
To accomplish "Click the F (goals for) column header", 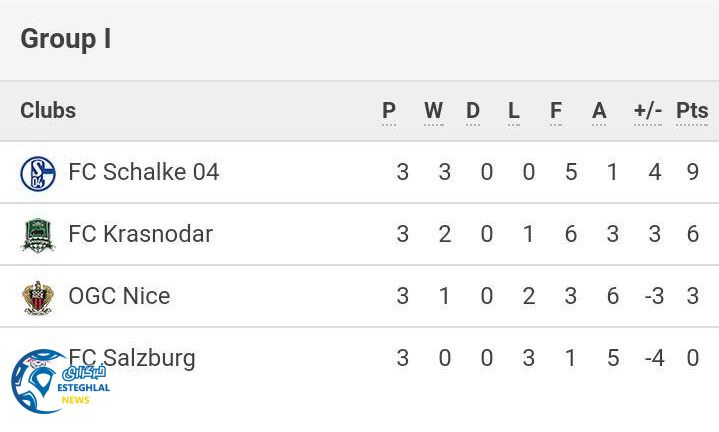I will coord(556,111).
